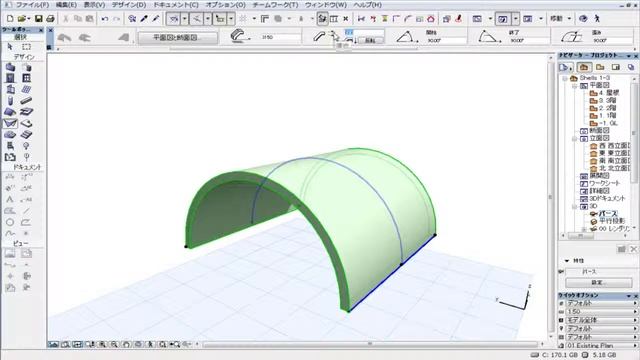The image size is (640, 360).
Task: Click the Orbit icon in top toolbar
Action: coord(583,19)
